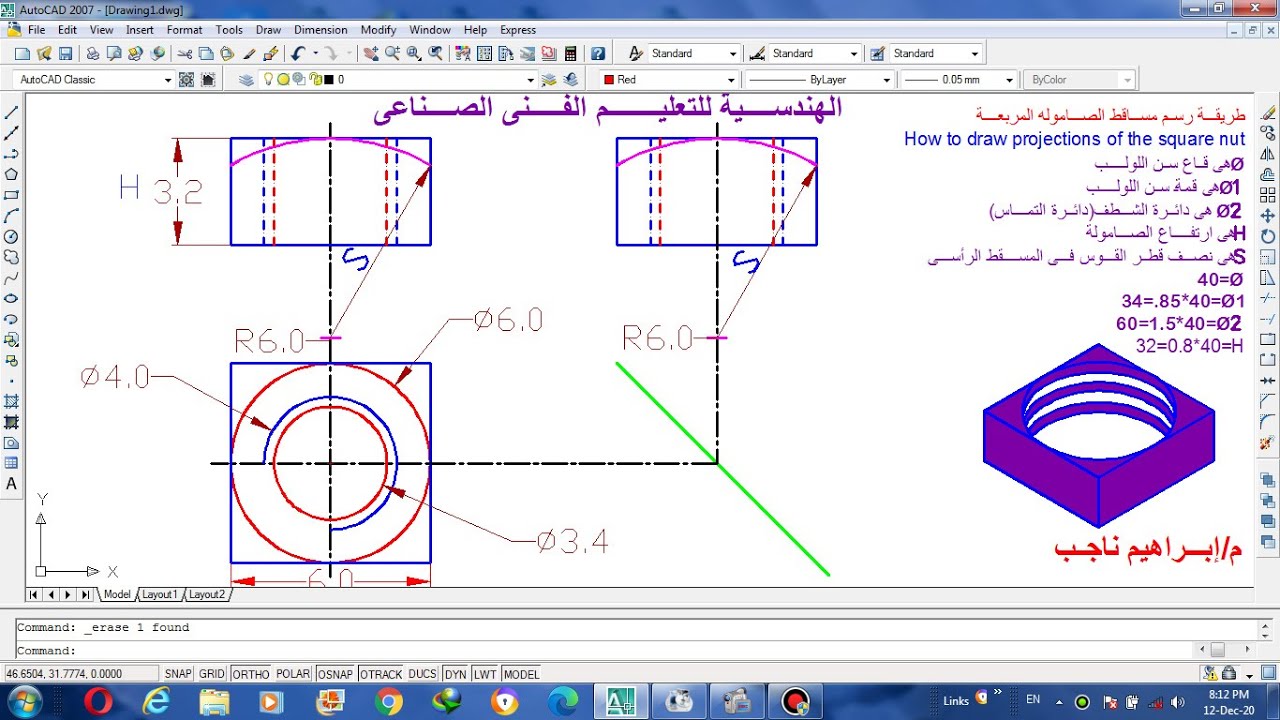
Task: Open Google Chrome from taskbar
Action: (x=389, y=702)
